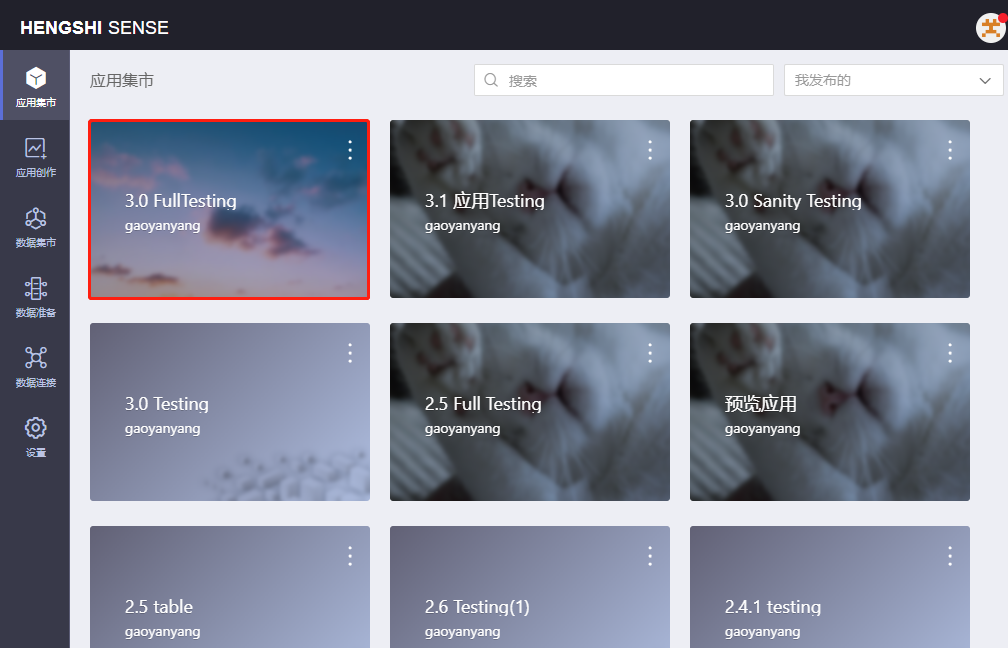The width and height of the screenshot is (1008, 648).
Task: Open the 2.5 Full Testing app card
Action: pyautogui.click(x=530, y=412)
